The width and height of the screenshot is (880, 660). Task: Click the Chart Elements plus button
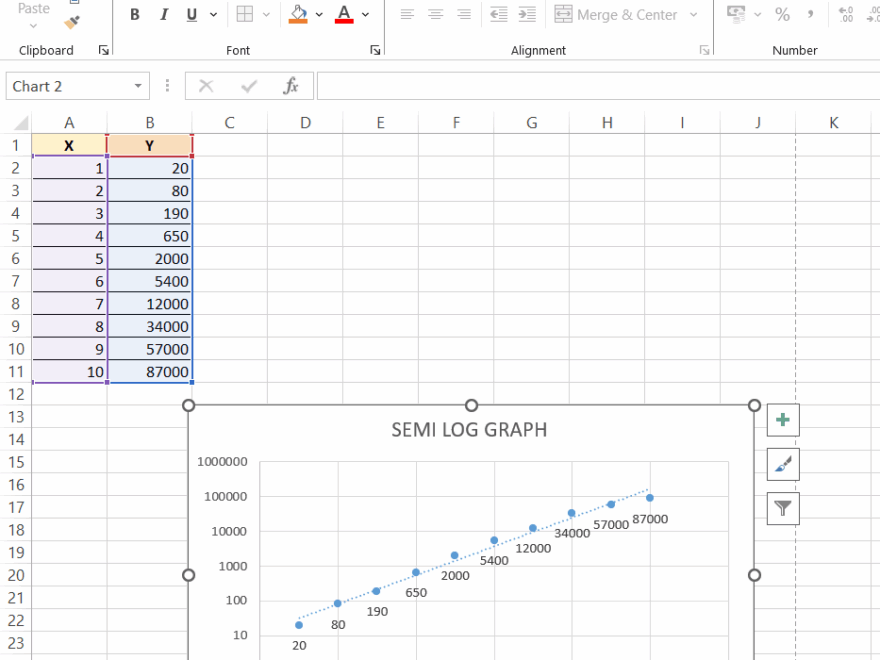click(782, 420)
